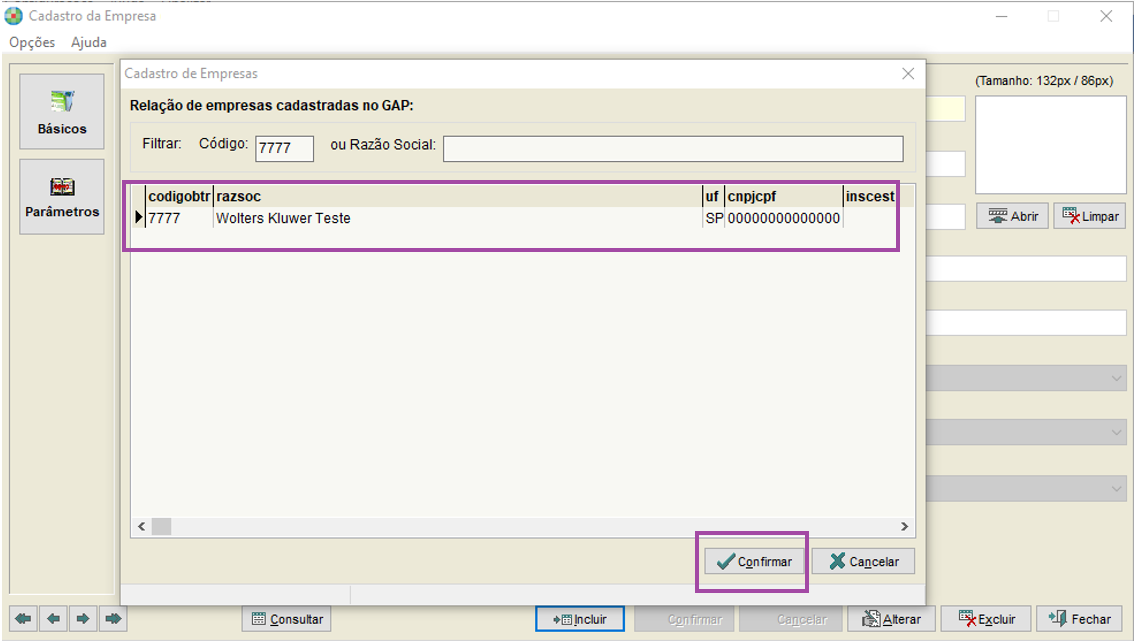This screenshot has width=1135, height=643.
Task: Click the cnpjcpf column header
Action: click(784, 196)
